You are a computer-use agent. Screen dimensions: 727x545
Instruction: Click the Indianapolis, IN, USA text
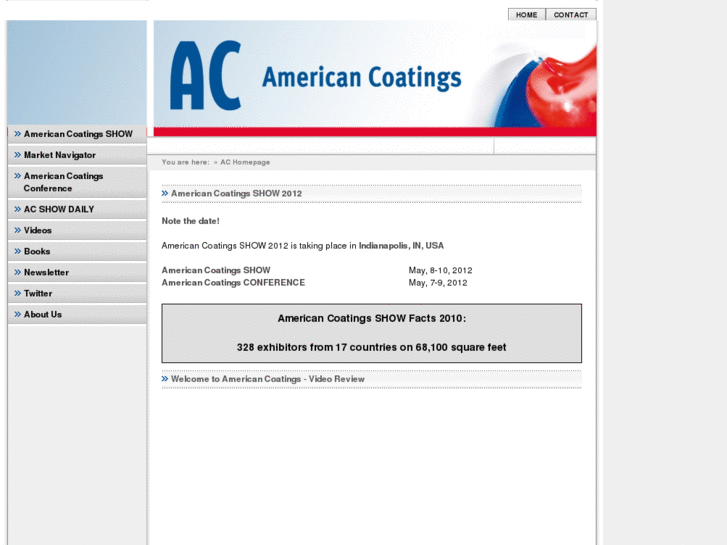[401, 246]
